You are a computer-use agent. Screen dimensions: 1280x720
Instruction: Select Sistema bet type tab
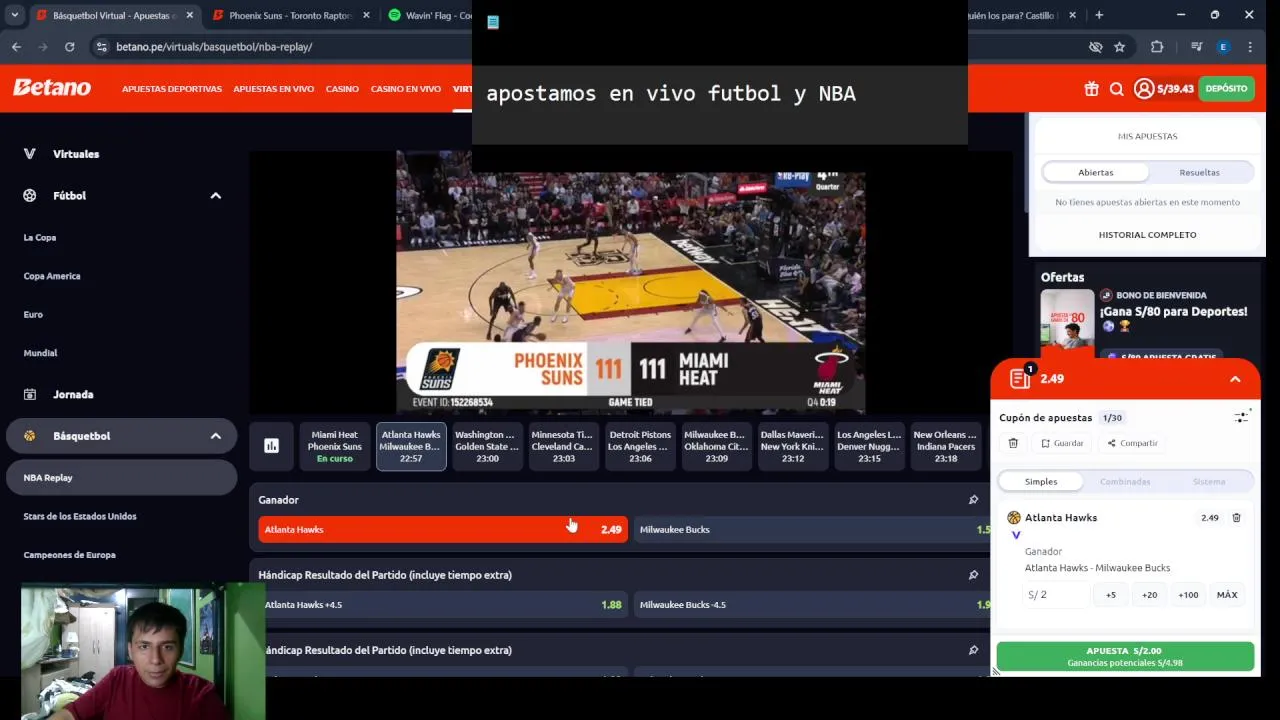pos(1209,482)
